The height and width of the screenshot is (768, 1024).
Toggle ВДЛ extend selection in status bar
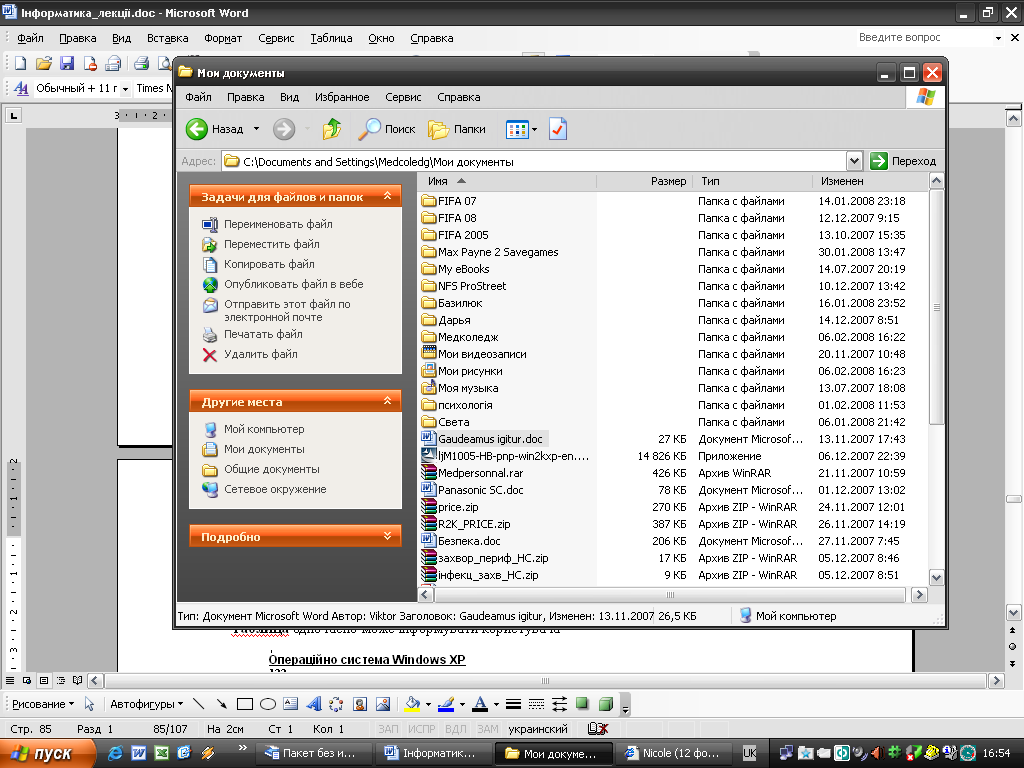tap(456, 729)
